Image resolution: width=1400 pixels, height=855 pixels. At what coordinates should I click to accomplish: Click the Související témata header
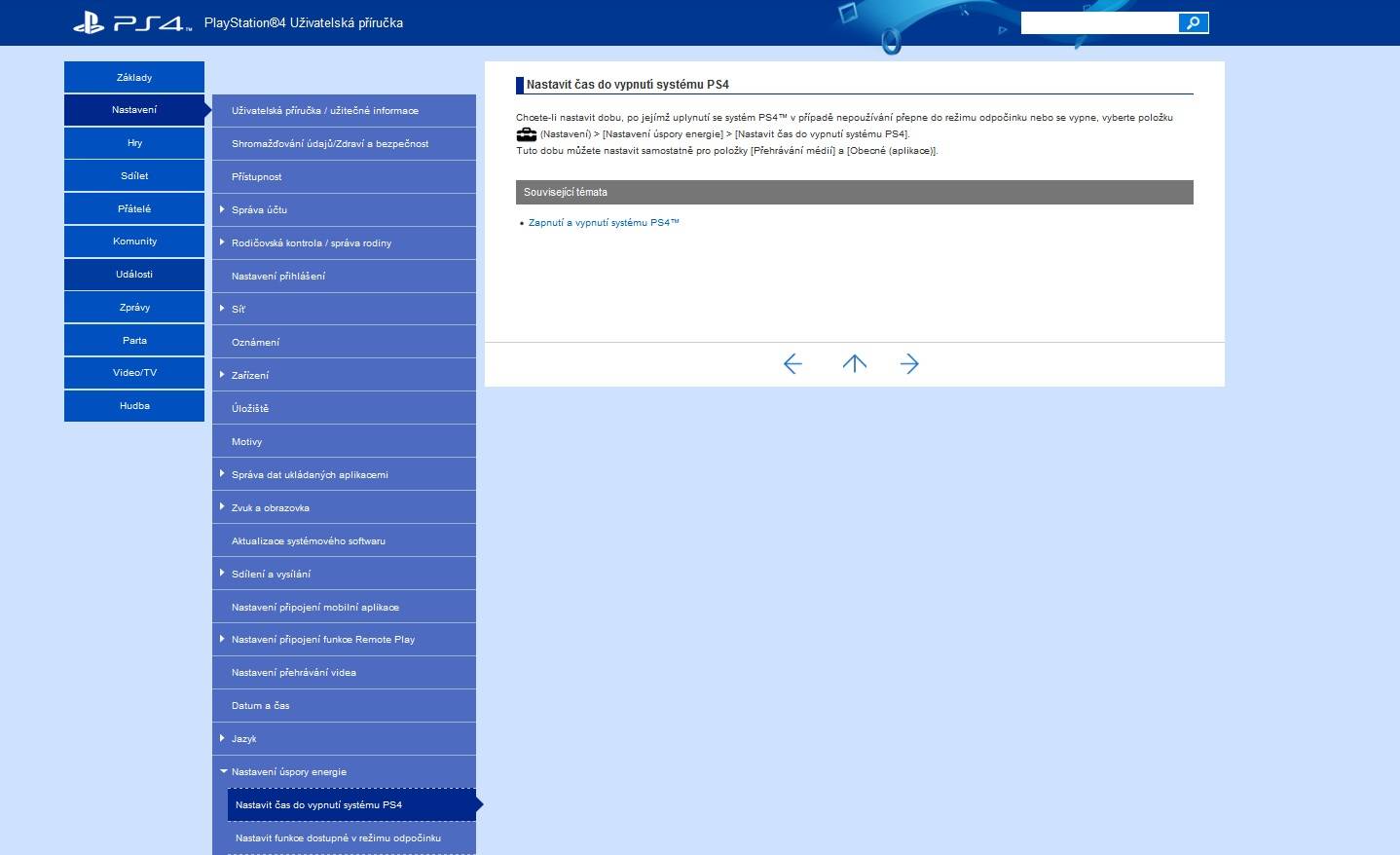click(854, 192)
